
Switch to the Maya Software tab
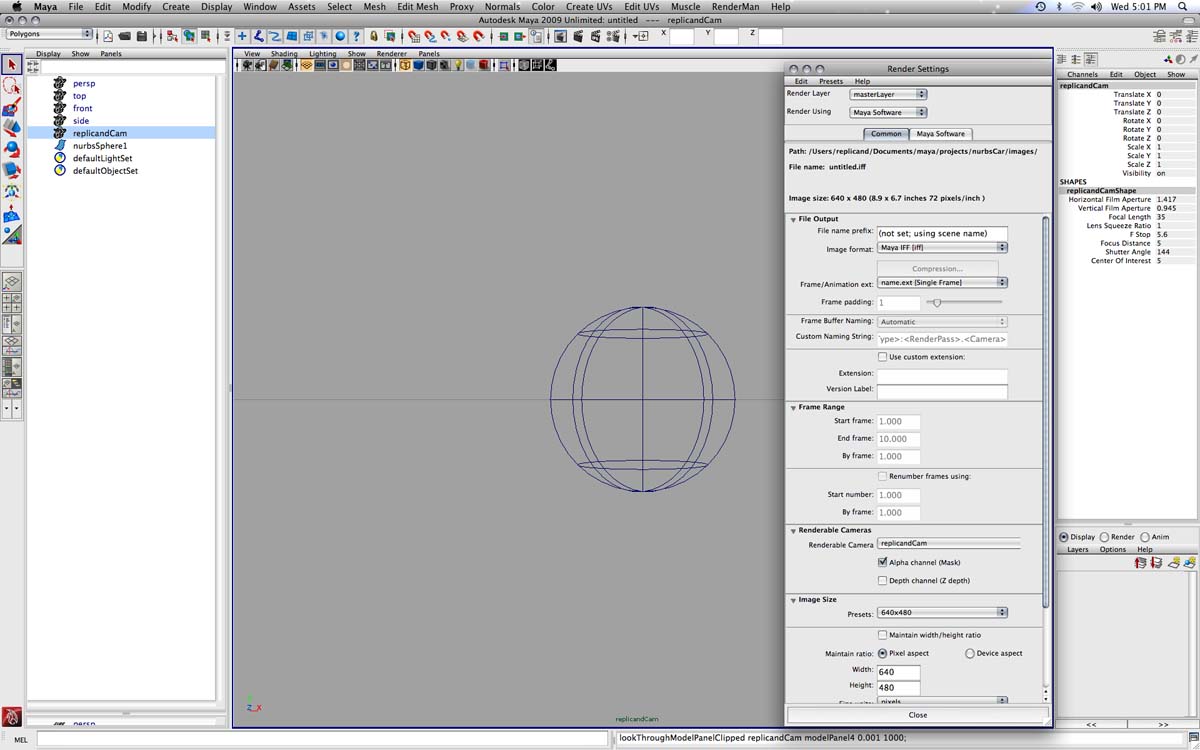pyautogui.click(x=940, y=134)
